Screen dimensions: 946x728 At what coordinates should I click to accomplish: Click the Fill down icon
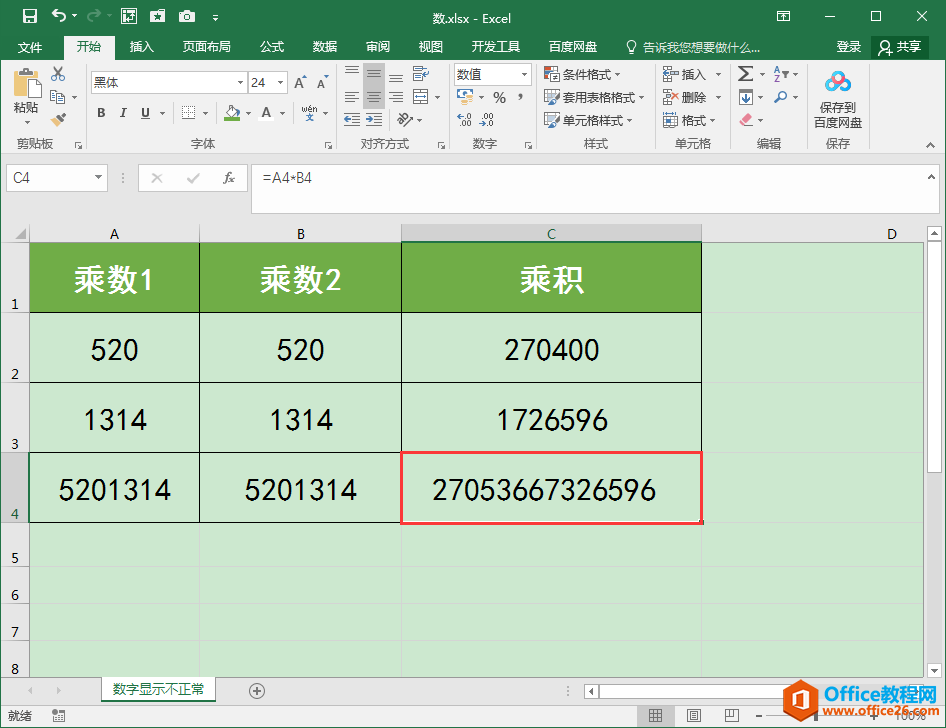pyautogui.click(x=746, y=97)
